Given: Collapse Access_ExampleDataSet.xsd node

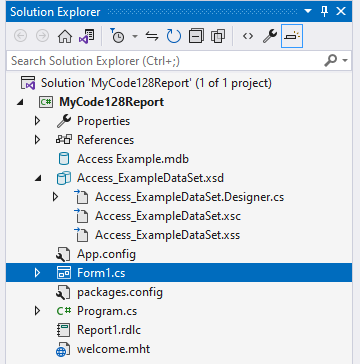Looking at the screenshot, I should click(x=38, y=178).
